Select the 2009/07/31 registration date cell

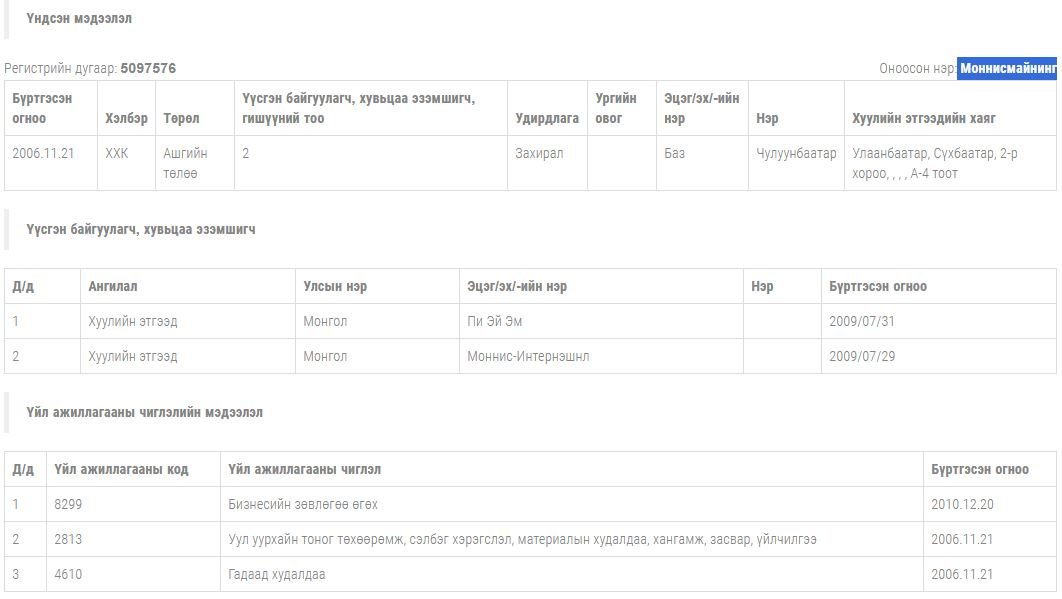862,321
